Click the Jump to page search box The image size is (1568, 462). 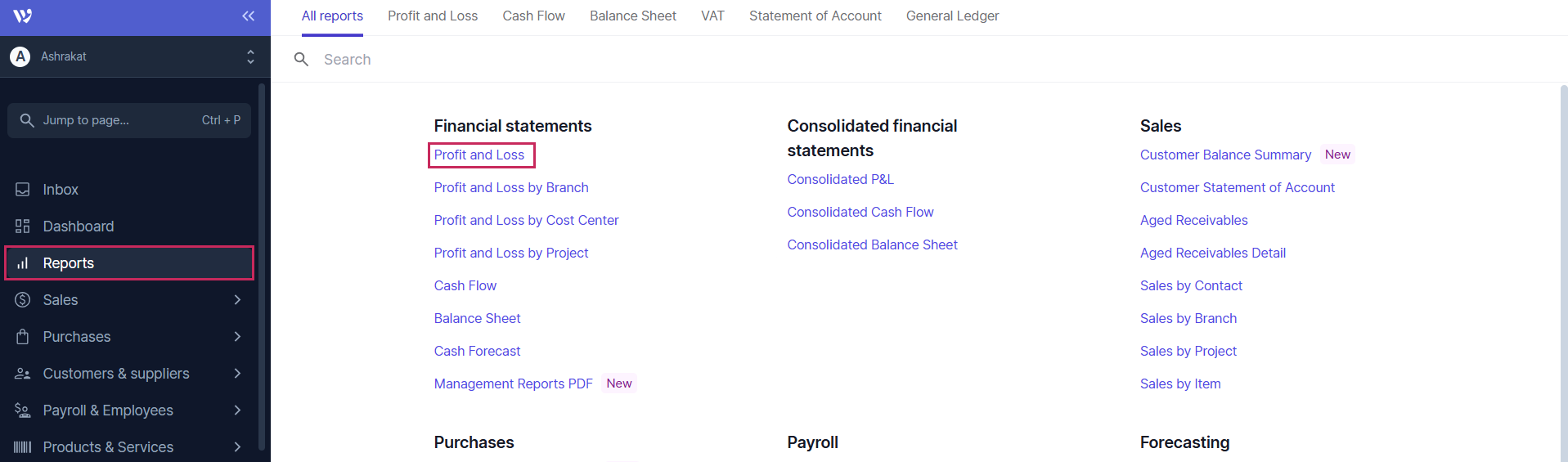coord(129,120)
